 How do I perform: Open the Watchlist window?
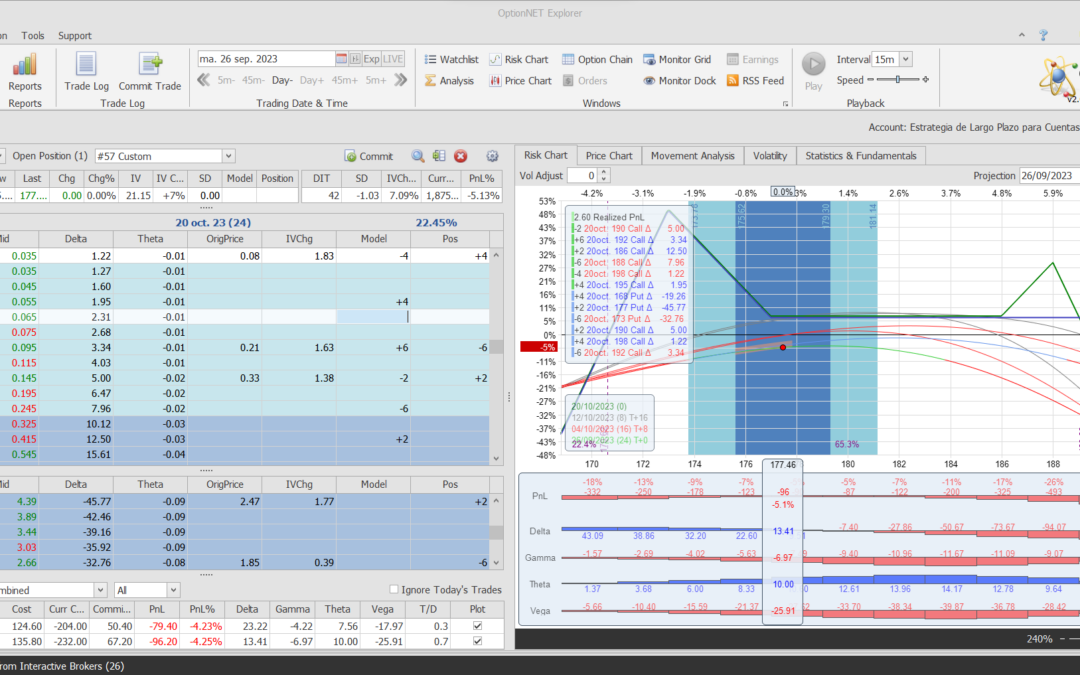tap(451, 59)
